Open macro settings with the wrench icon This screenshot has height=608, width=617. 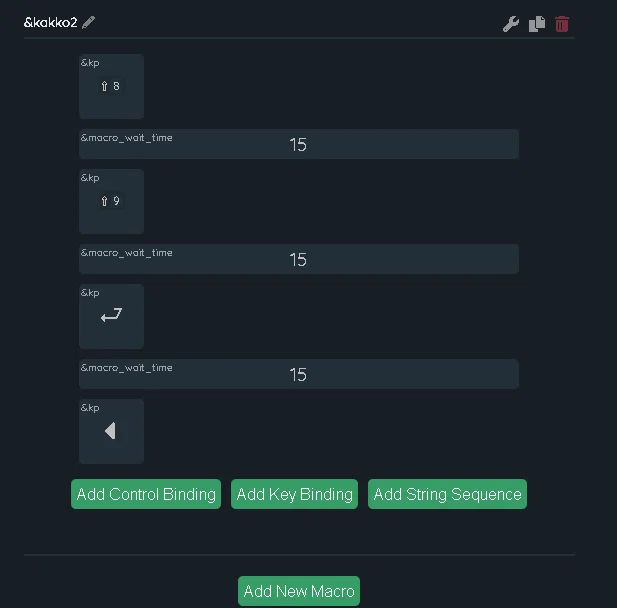(x=511, y=24)
